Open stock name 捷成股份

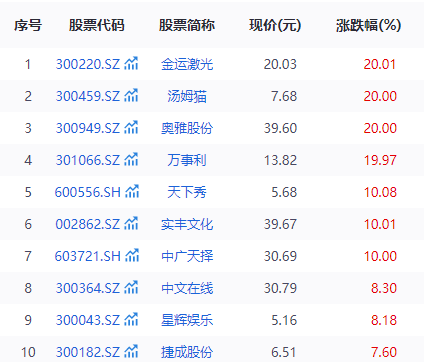187,352
